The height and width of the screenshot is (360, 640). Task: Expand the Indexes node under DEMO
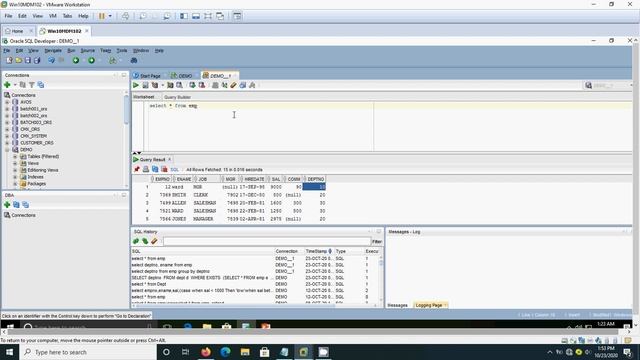pos(15,177)
